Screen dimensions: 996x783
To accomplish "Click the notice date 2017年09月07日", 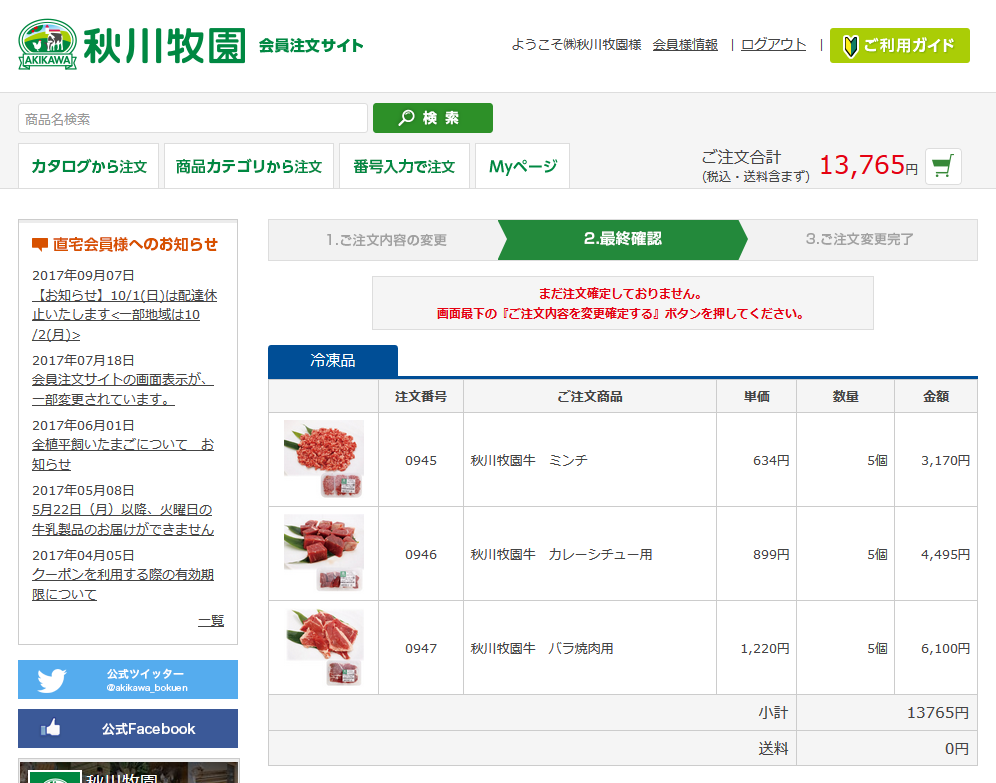I will [83, 276].
